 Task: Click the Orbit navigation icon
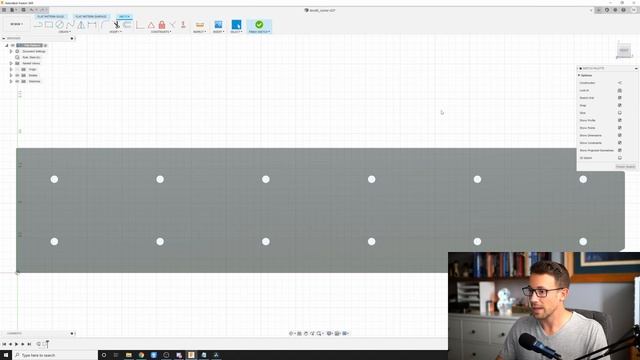click(291, 333)
